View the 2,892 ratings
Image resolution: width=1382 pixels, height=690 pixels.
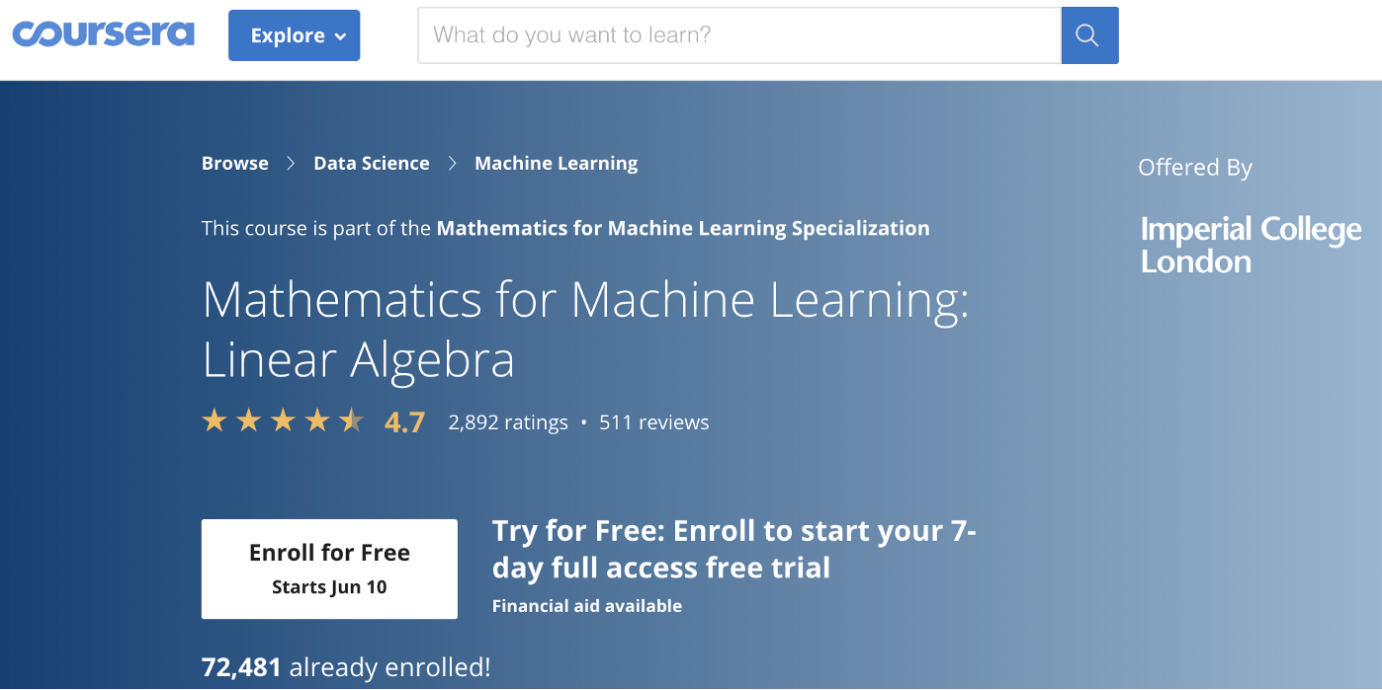click(x=508, y=422)
